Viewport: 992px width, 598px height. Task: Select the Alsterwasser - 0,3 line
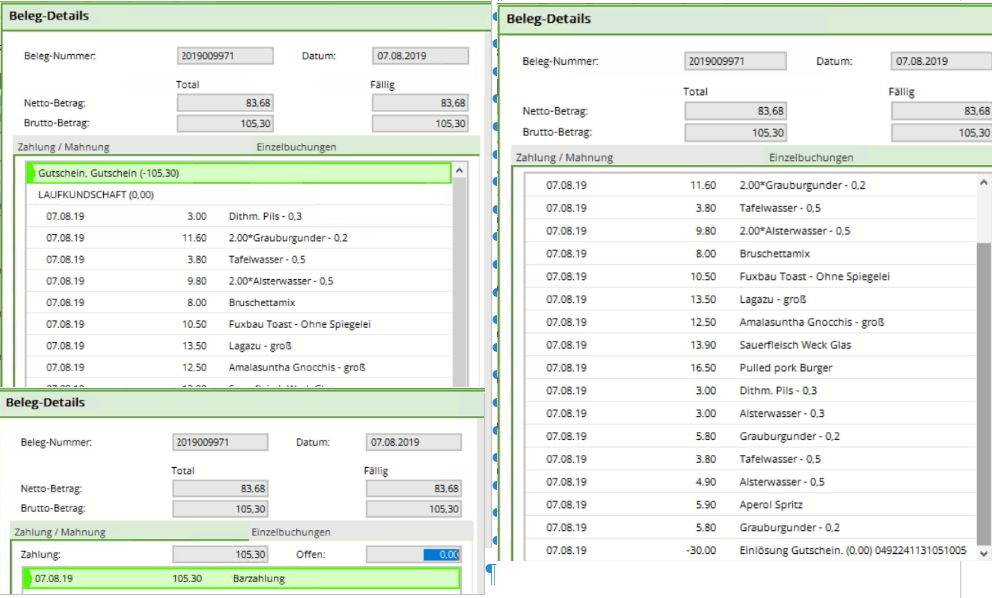tap(750, 414)
